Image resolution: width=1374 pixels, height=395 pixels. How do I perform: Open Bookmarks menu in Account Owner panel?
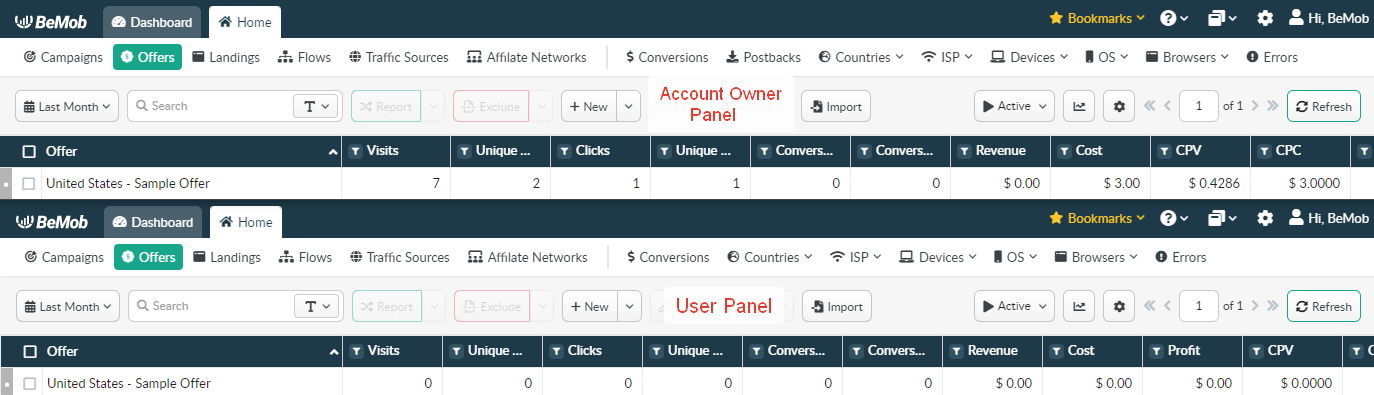coord(1097,18)
